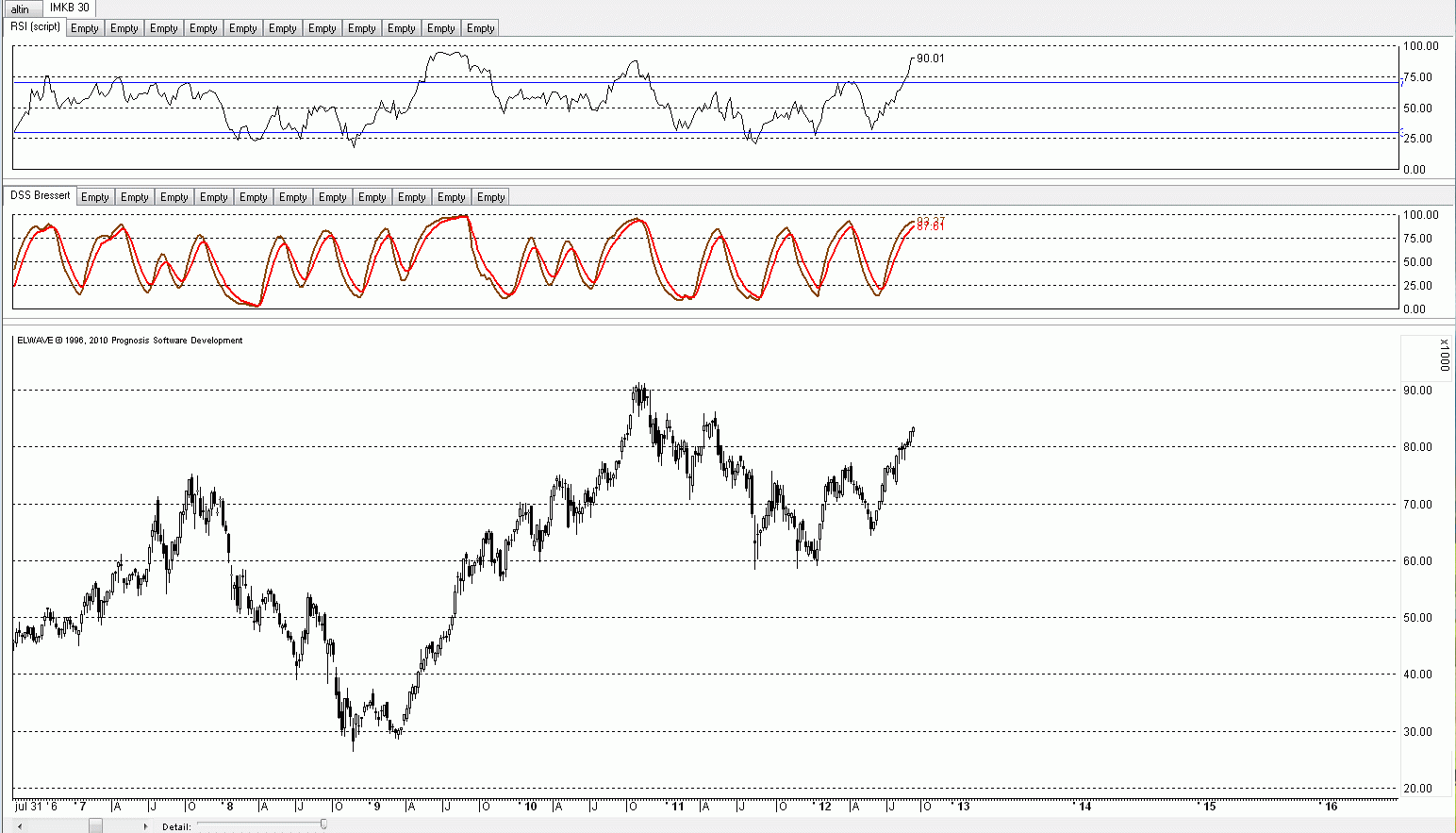The height and width of the screenshot is (833, 1456).
Task: Click the right scroll arrow of time scrollbar
Action: 145,826
